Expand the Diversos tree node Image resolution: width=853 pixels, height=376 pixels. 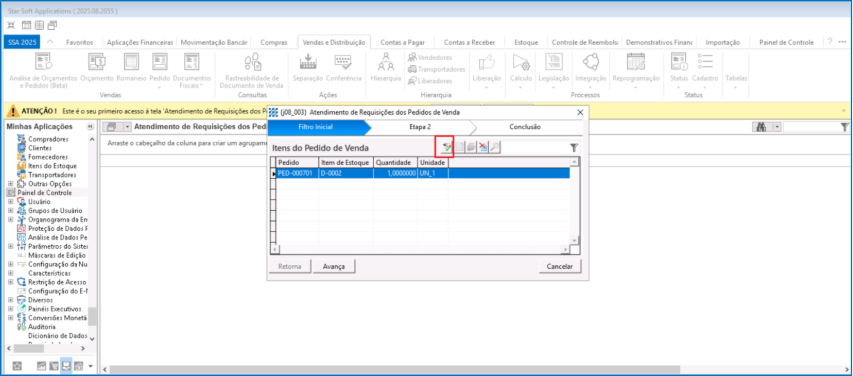coord(10,300)
